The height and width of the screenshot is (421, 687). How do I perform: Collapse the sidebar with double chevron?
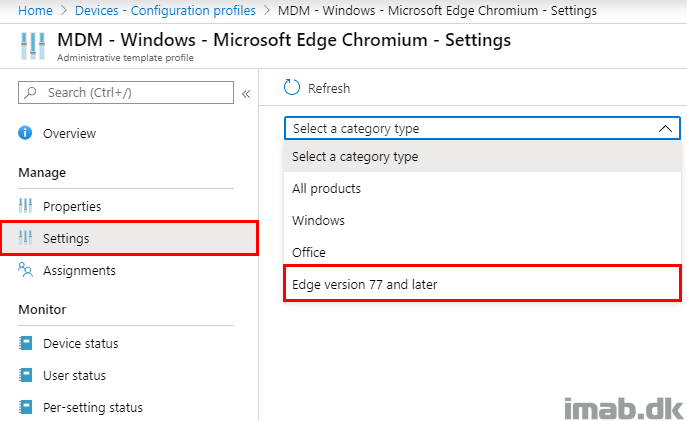[x=246, y=94]
